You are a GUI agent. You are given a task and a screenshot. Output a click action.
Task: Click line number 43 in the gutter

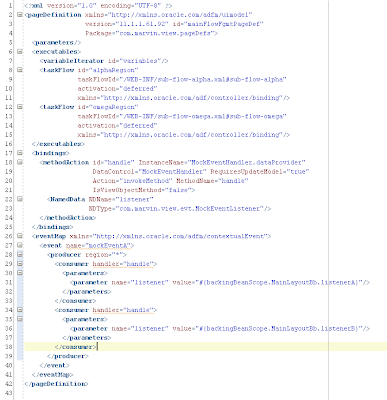tap(8, 393)
